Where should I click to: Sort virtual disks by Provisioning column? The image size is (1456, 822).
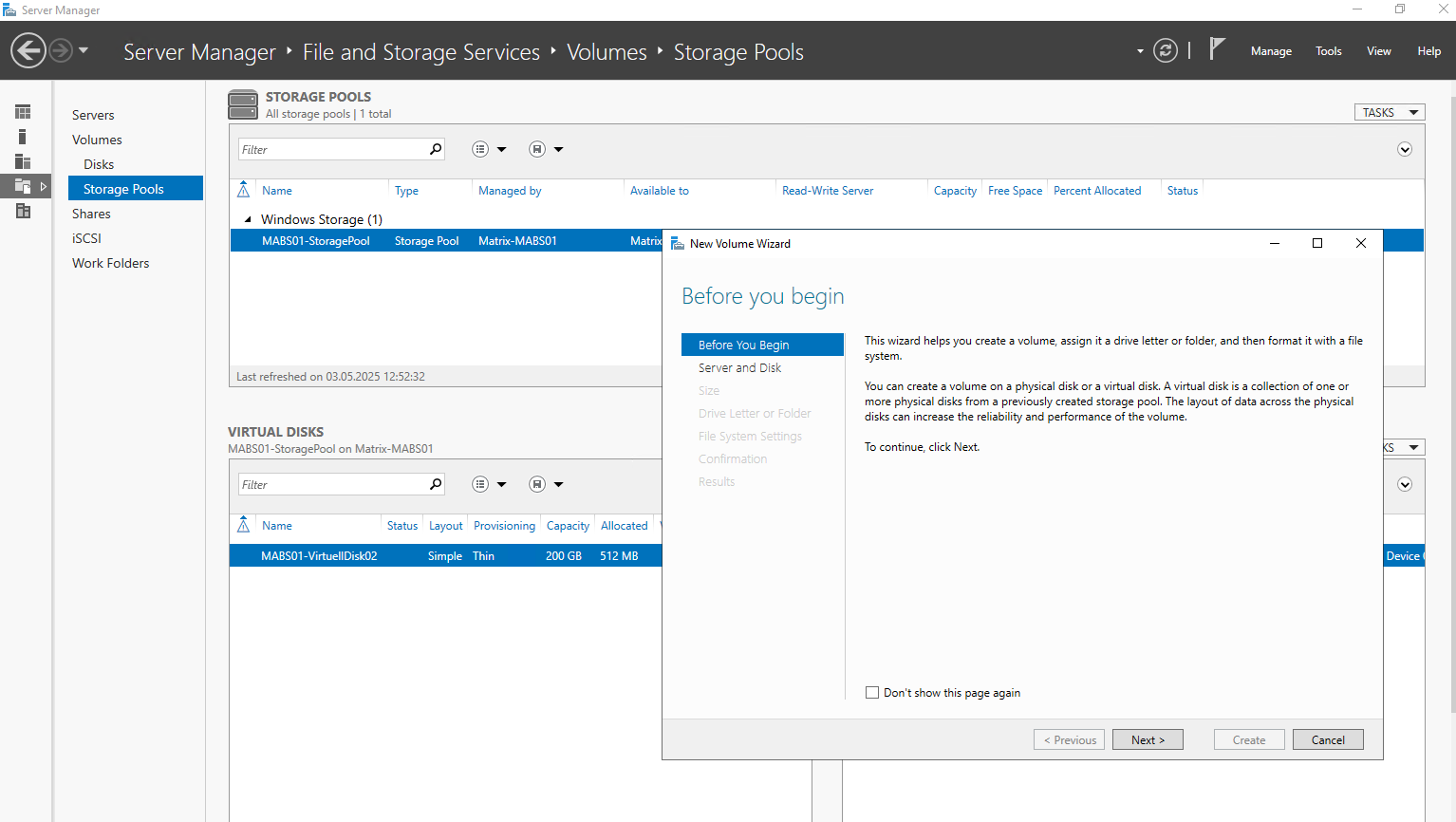tap(504, 526)
